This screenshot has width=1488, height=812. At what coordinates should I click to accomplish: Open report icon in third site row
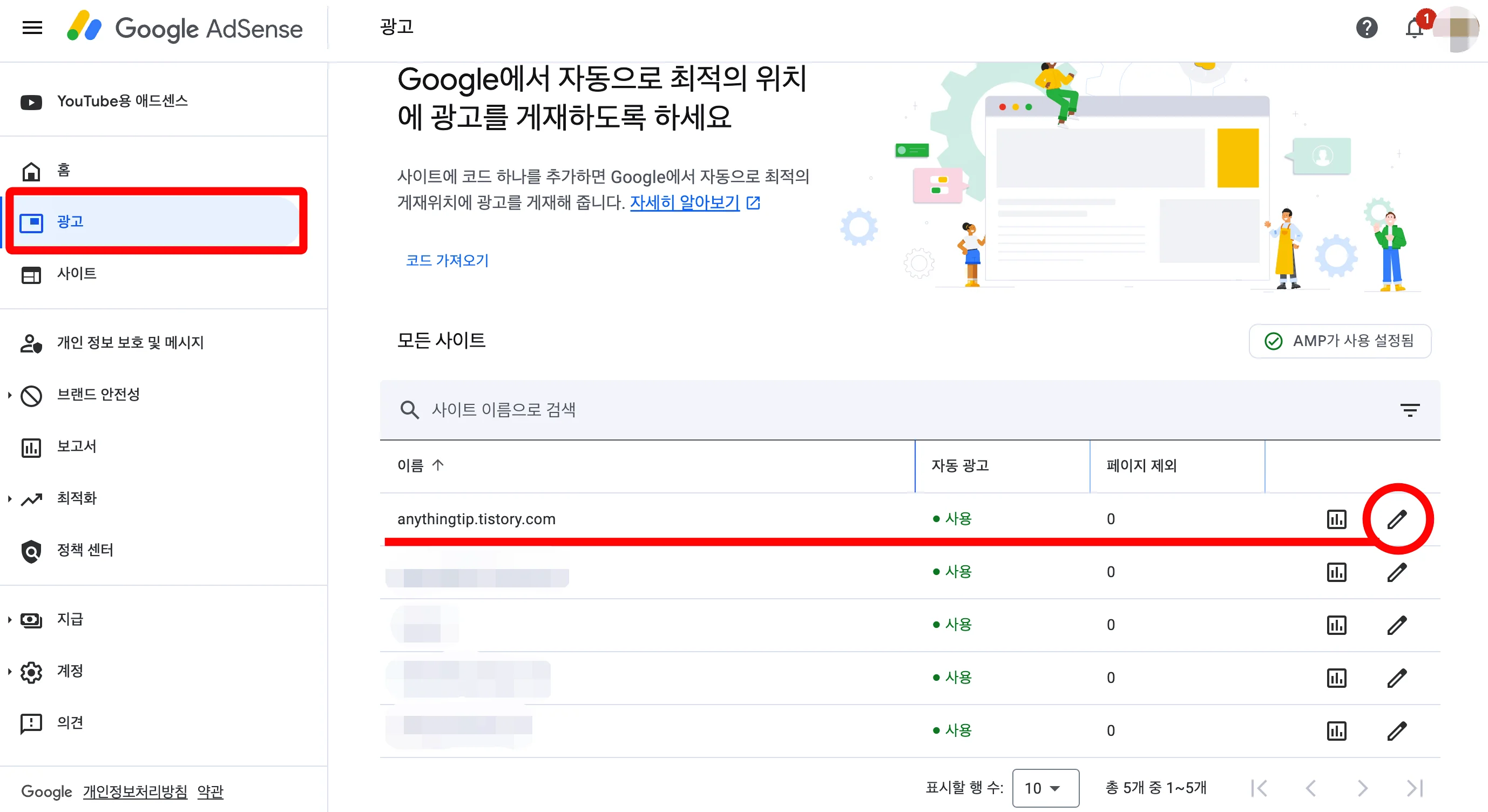[1337, 625]
